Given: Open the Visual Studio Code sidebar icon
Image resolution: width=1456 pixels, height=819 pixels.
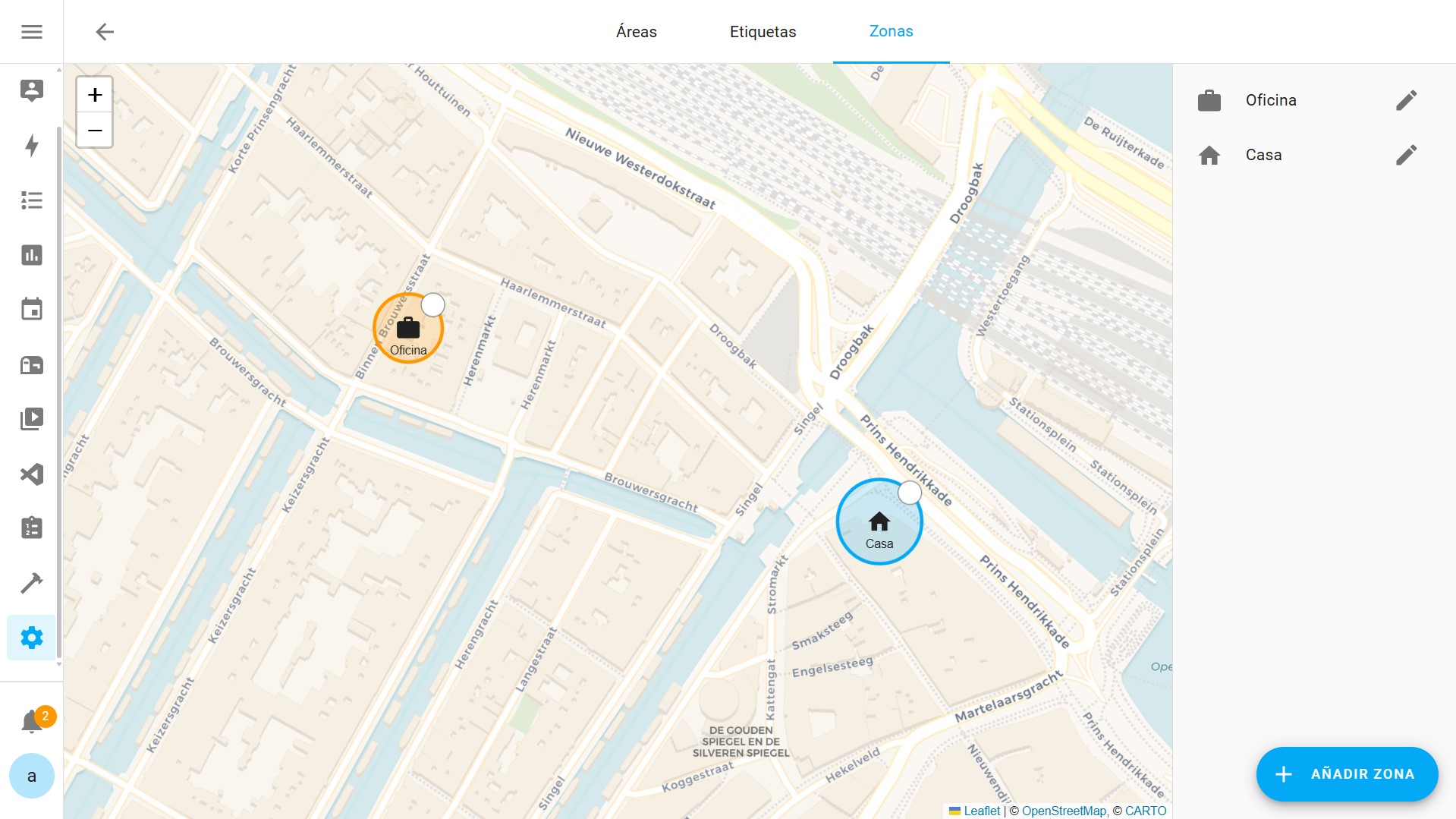Looking at the screenshot, I should [31, 474].
